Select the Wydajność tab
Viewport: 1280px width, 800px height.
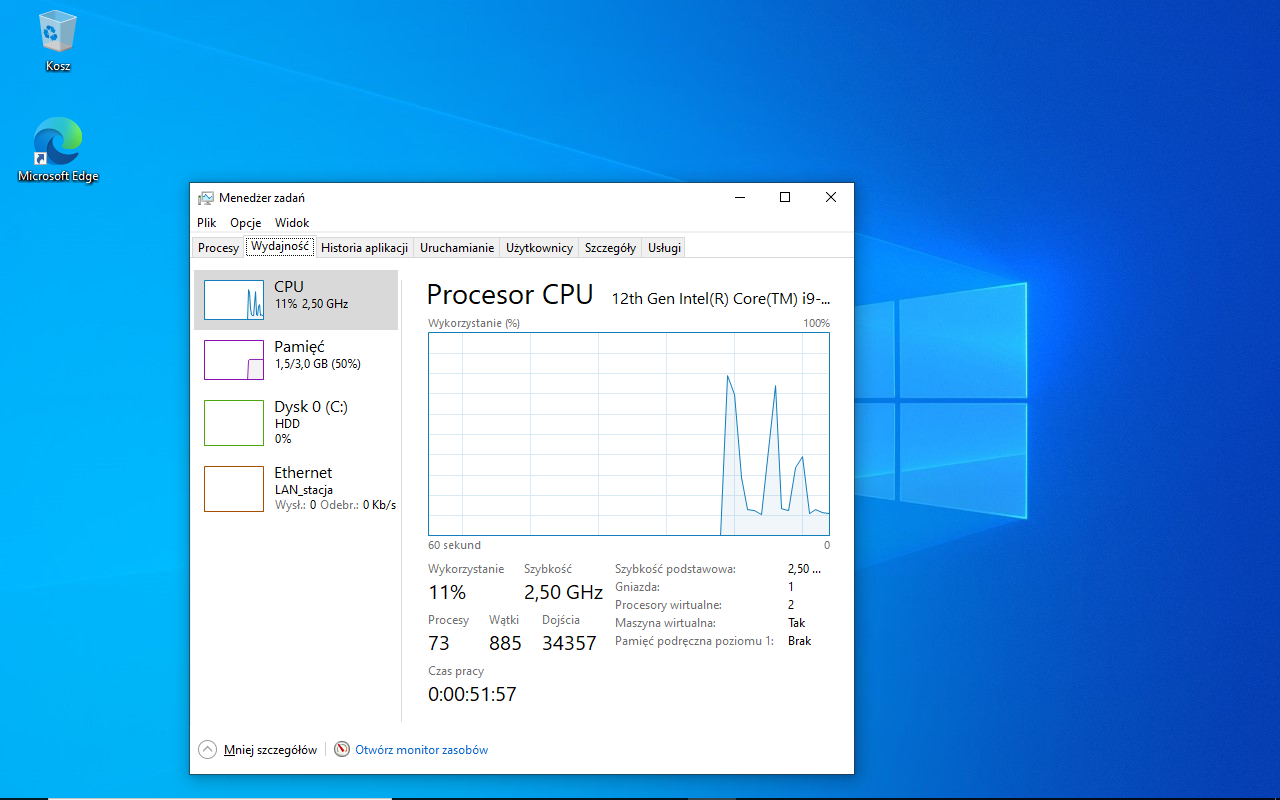[x=281, y=246]
